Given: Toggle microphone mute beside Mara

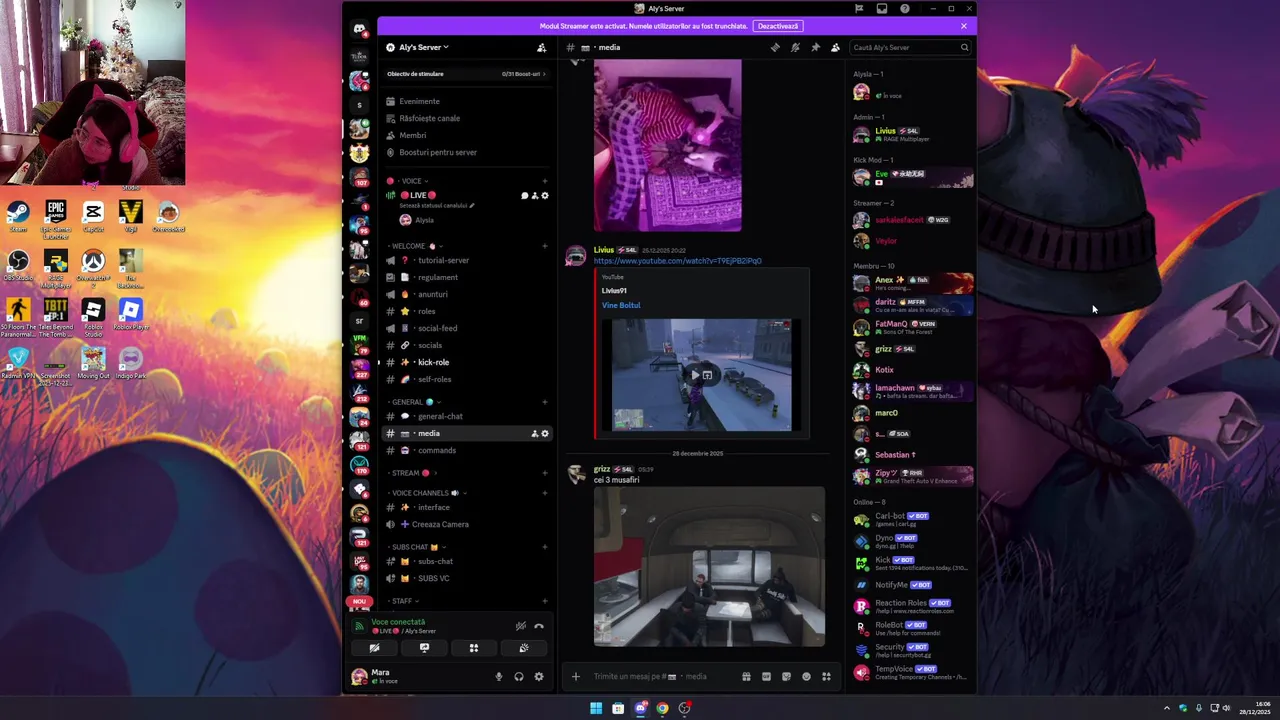Looking at the screenshot, I should 499,677.
